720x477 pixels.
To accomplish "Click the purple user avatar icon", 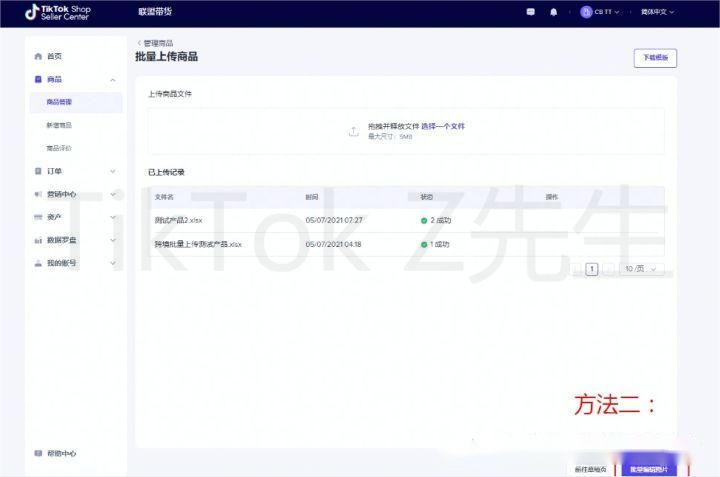I will pos(585,12).
